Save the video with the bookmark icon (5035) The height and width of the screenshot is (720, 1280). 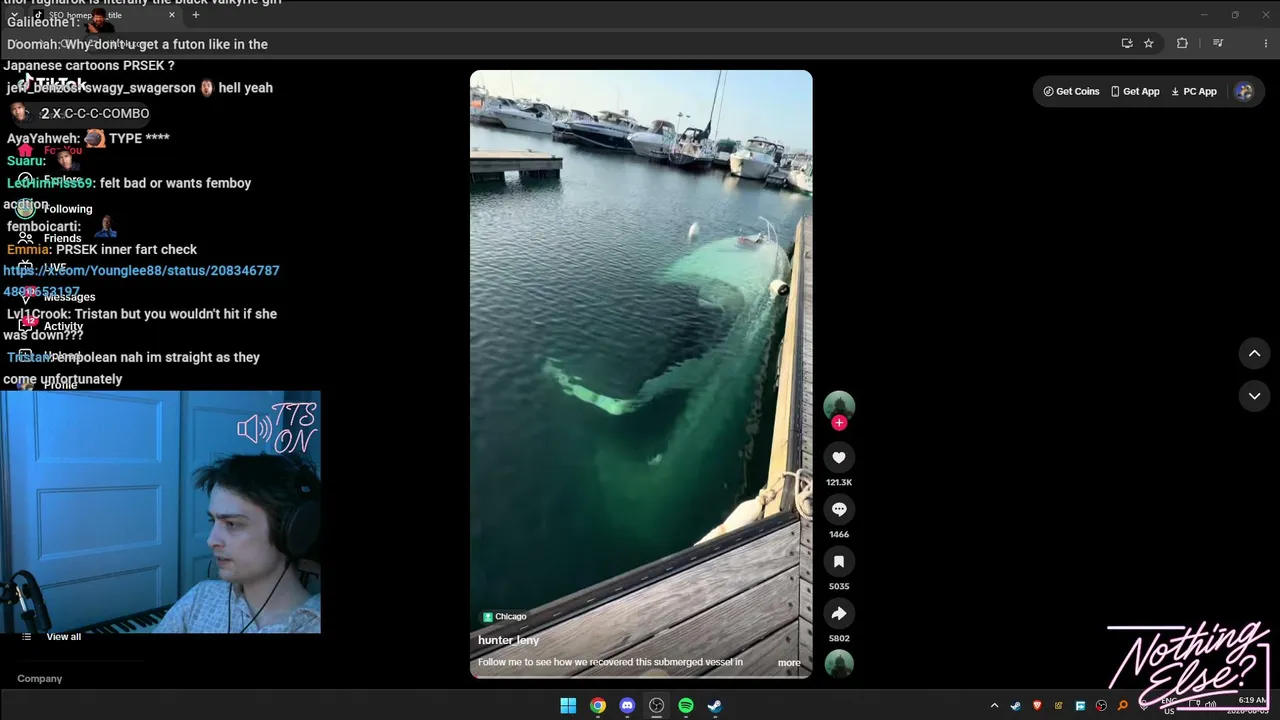pyautogui.click(x=839, y=561)
